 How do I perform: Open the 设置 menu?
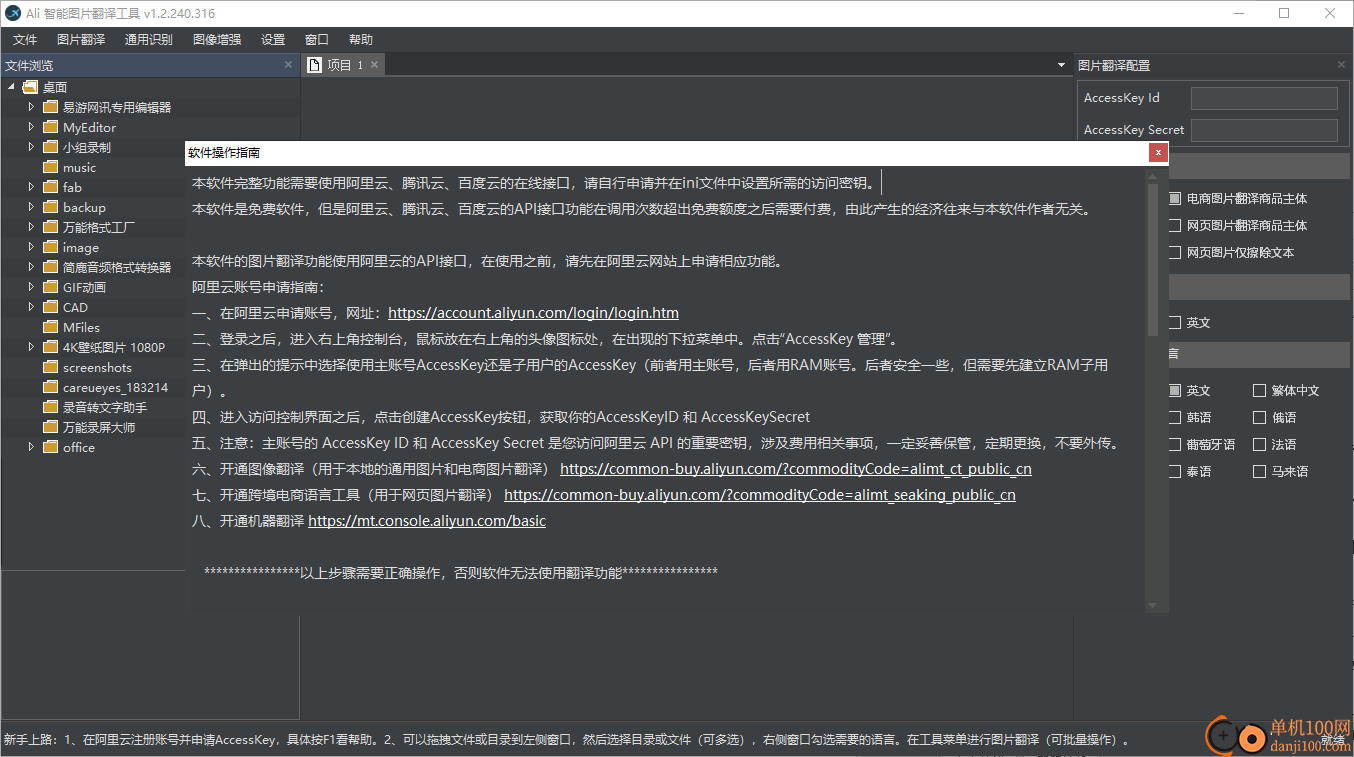point(273,40)
